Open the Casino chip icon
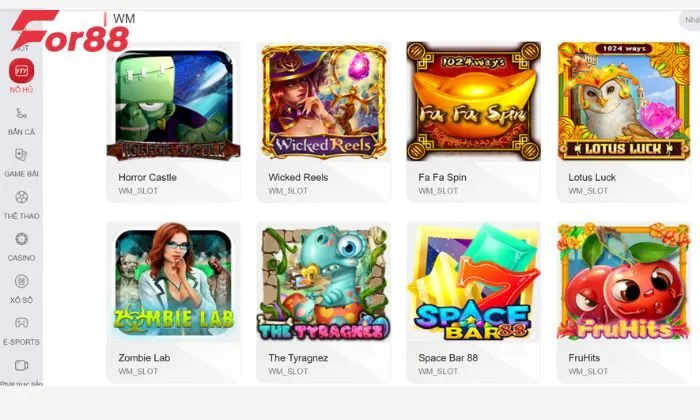The image size is (700, 420). tap(21, 239)
